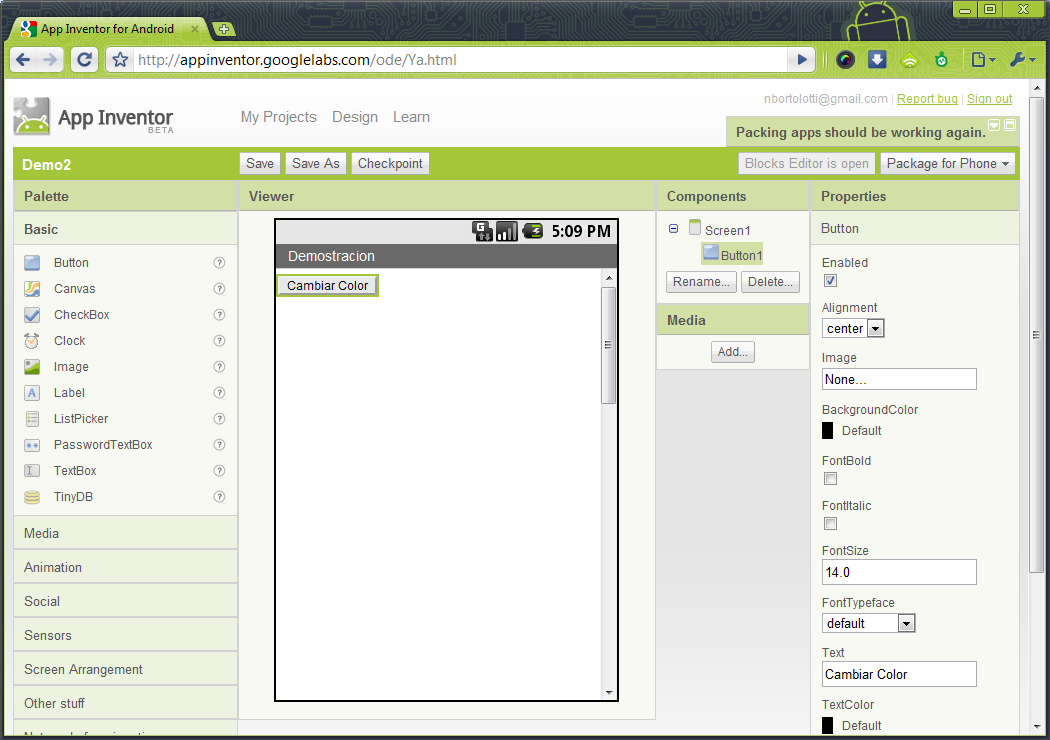Uncheck the Enabled property checkbox
The height and width of the screenshot is (740, 1050).
[x=830, y=281]
